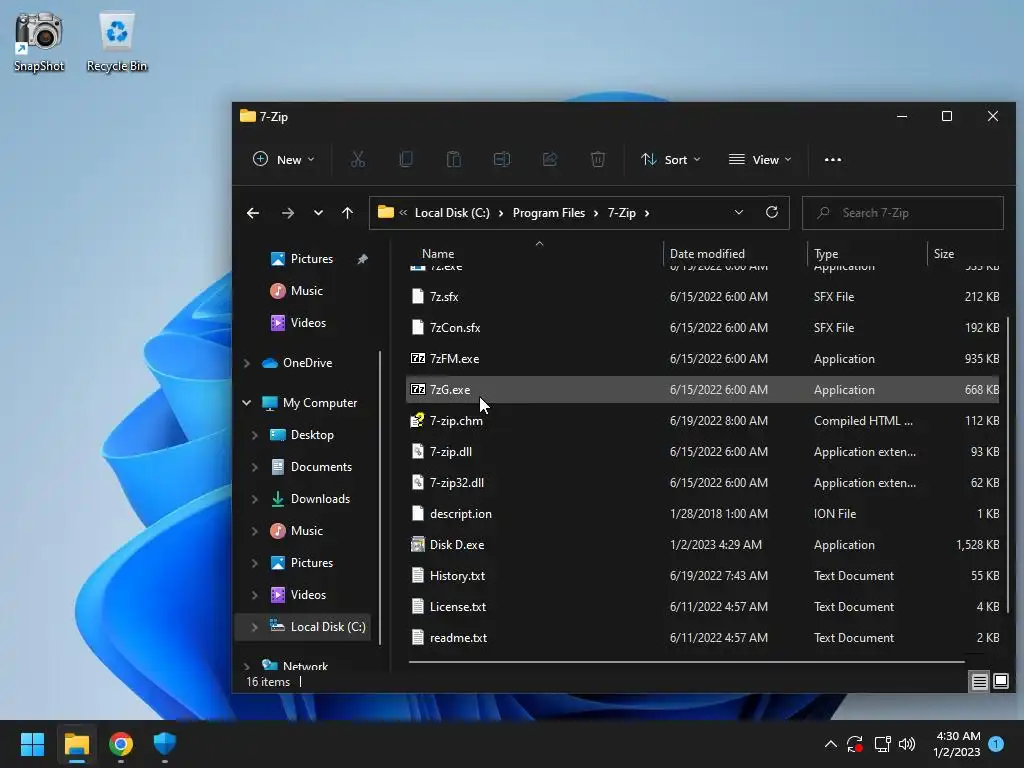This screenshot has height=768, width=1024.
Task: Select Downloads under My Computer
Action: click(x=320, y=499)
